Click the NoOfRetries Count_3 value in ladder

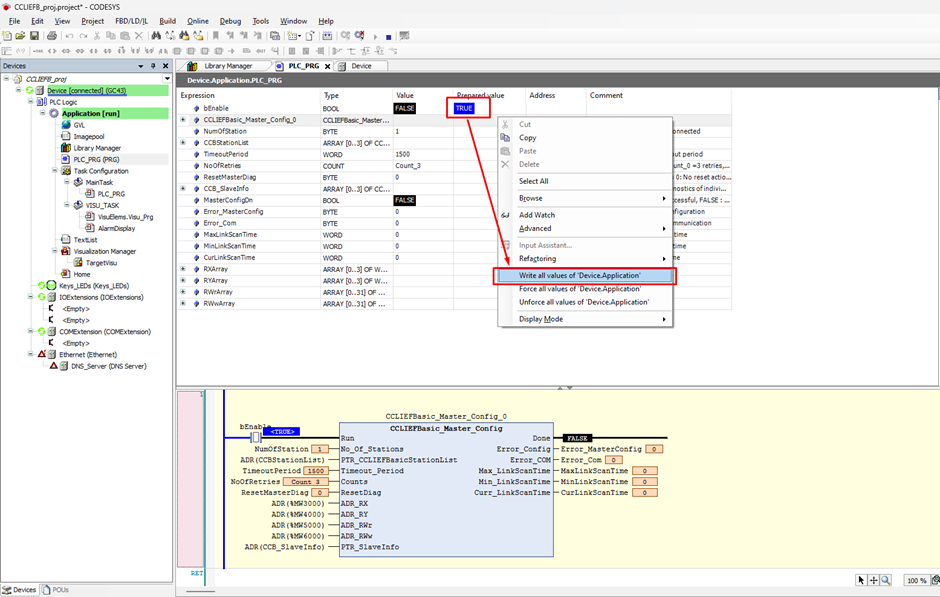[x=305, y=482]
